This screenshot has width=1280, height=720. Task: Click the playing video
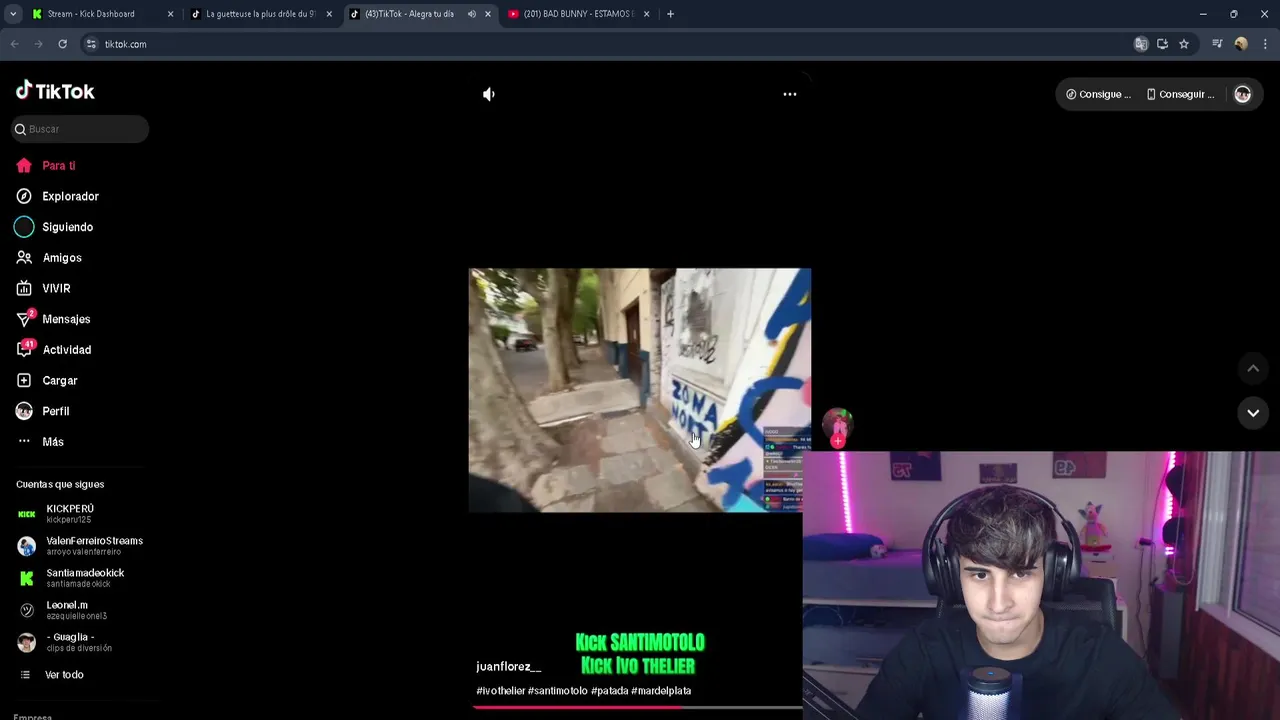point(640,390)
